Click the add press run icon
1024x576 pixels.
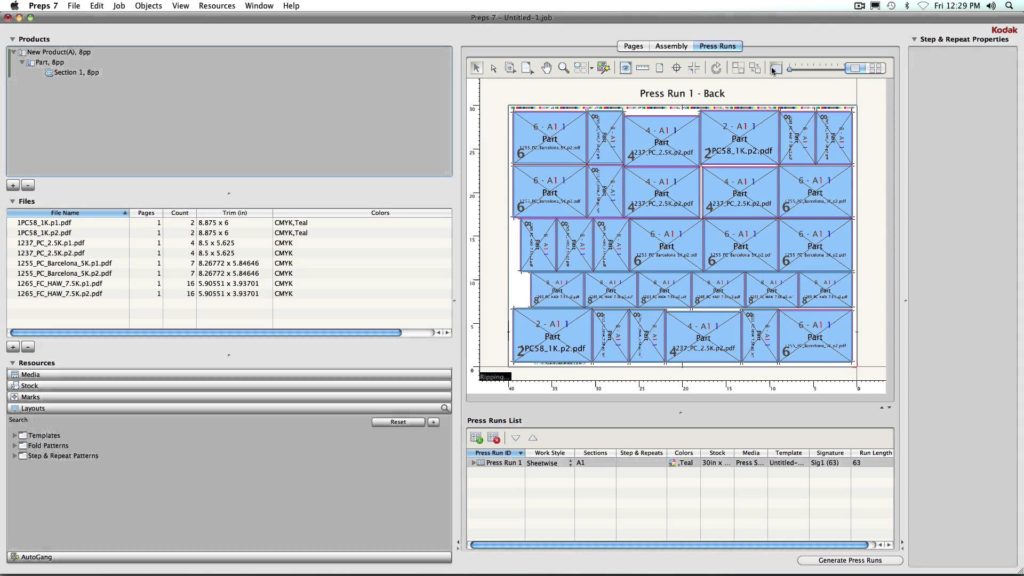point(477,437)
